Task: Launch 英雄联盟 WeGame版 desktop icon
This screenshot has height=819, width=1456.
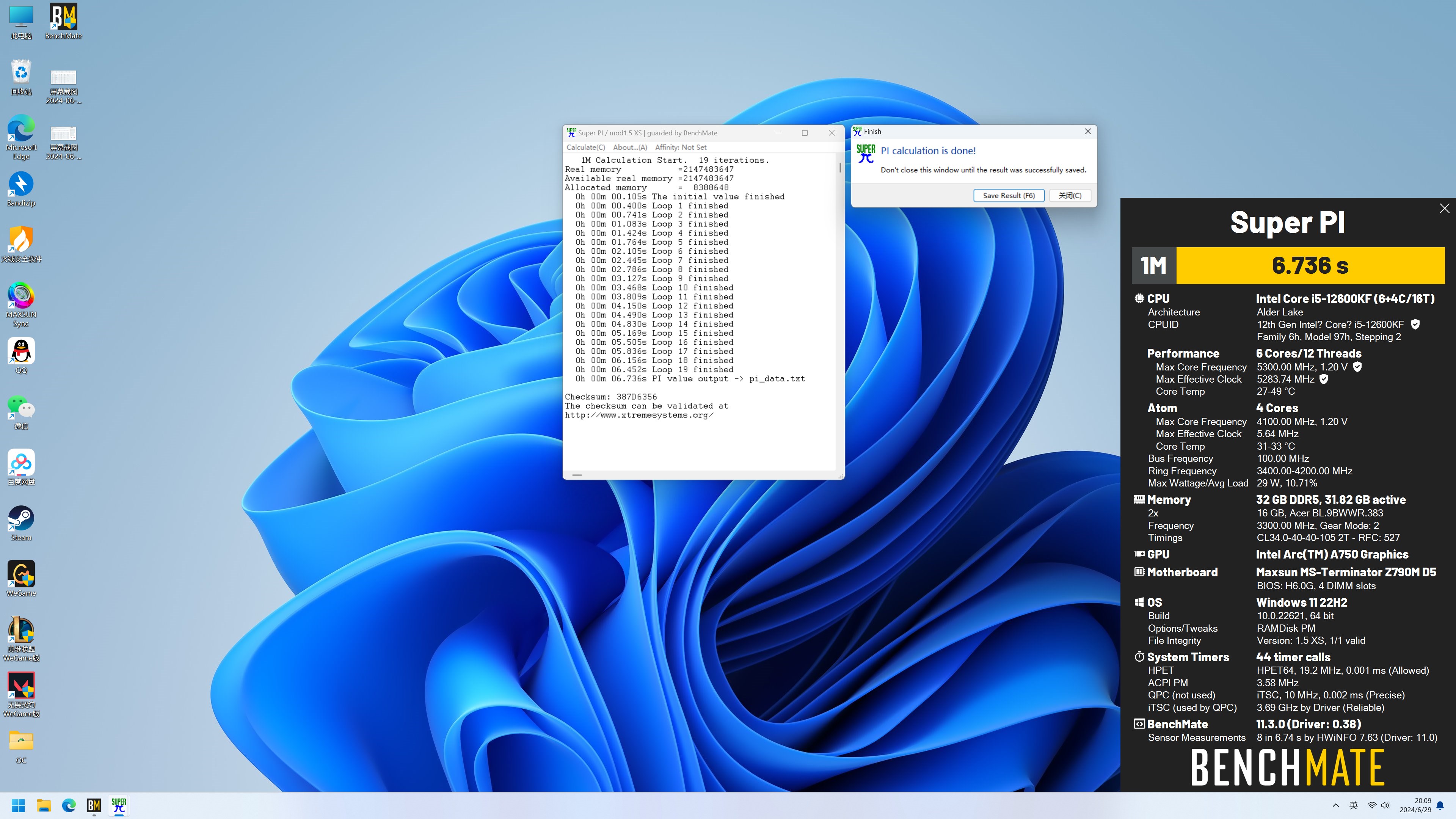Action: (x=22, y=639)
